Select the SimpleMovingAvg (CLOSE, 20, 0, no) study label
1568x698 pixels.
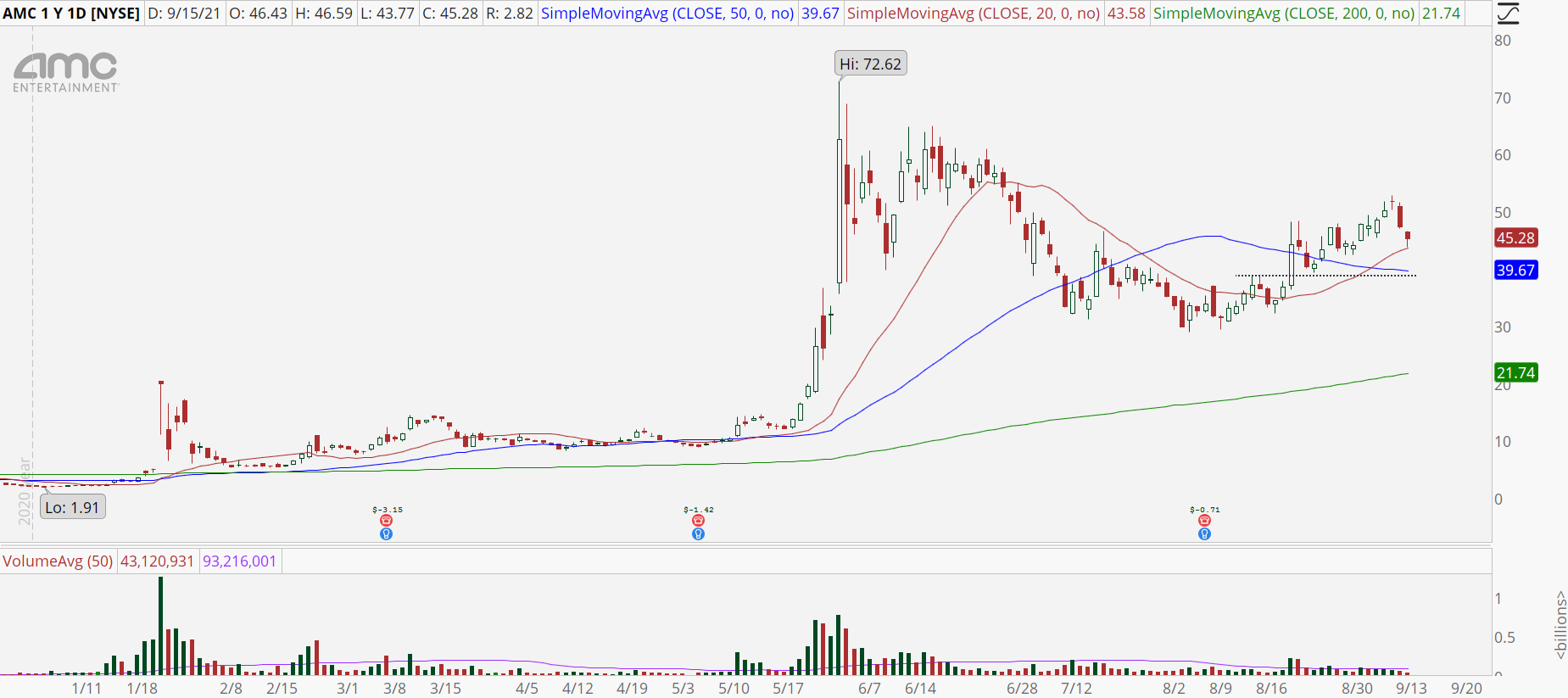[974, 14]
